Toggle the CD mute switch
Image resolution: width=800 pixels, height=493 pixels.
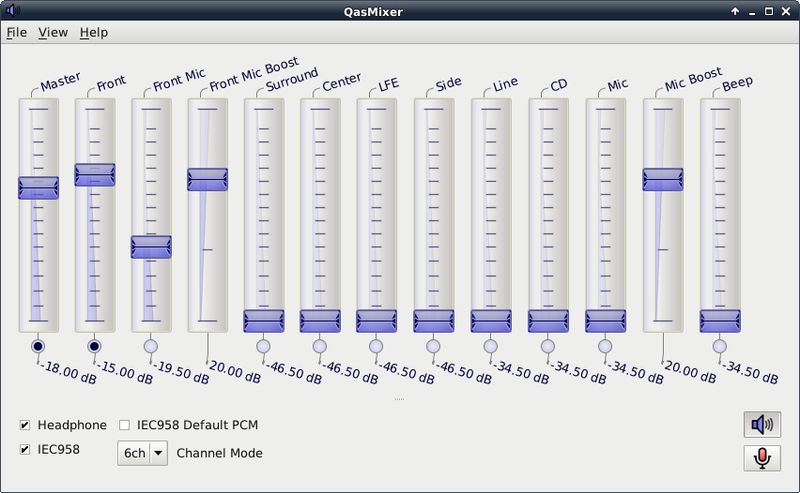pos(547,346)
